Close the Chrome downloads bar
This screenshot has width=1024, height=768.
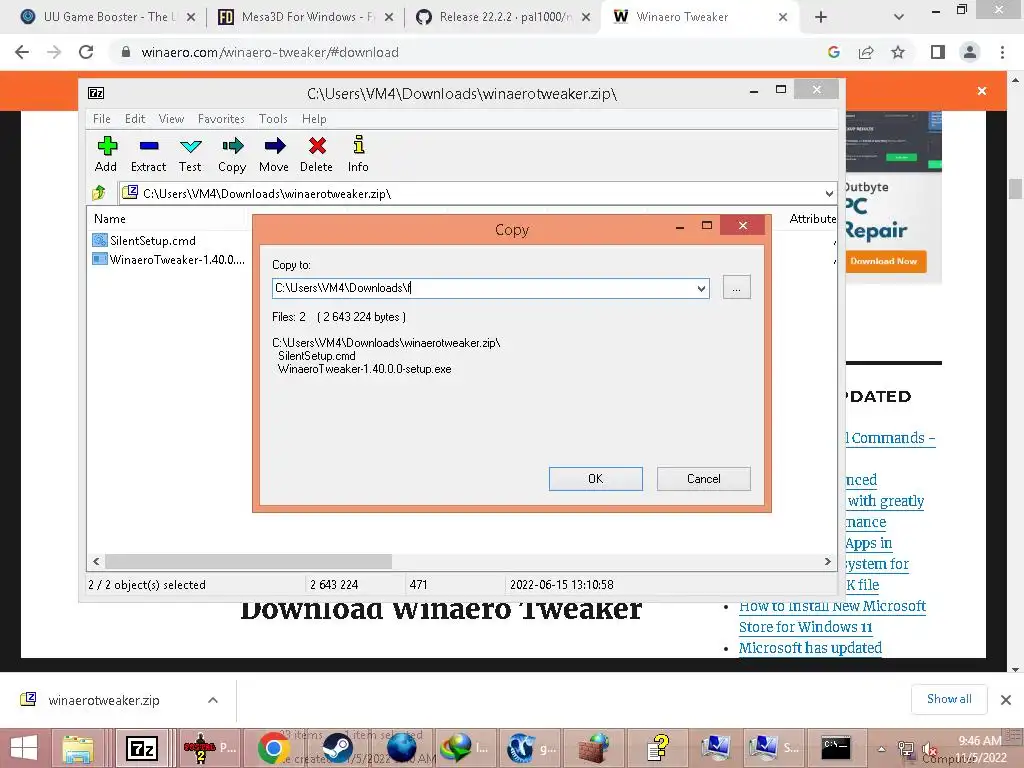[1006, 700]
